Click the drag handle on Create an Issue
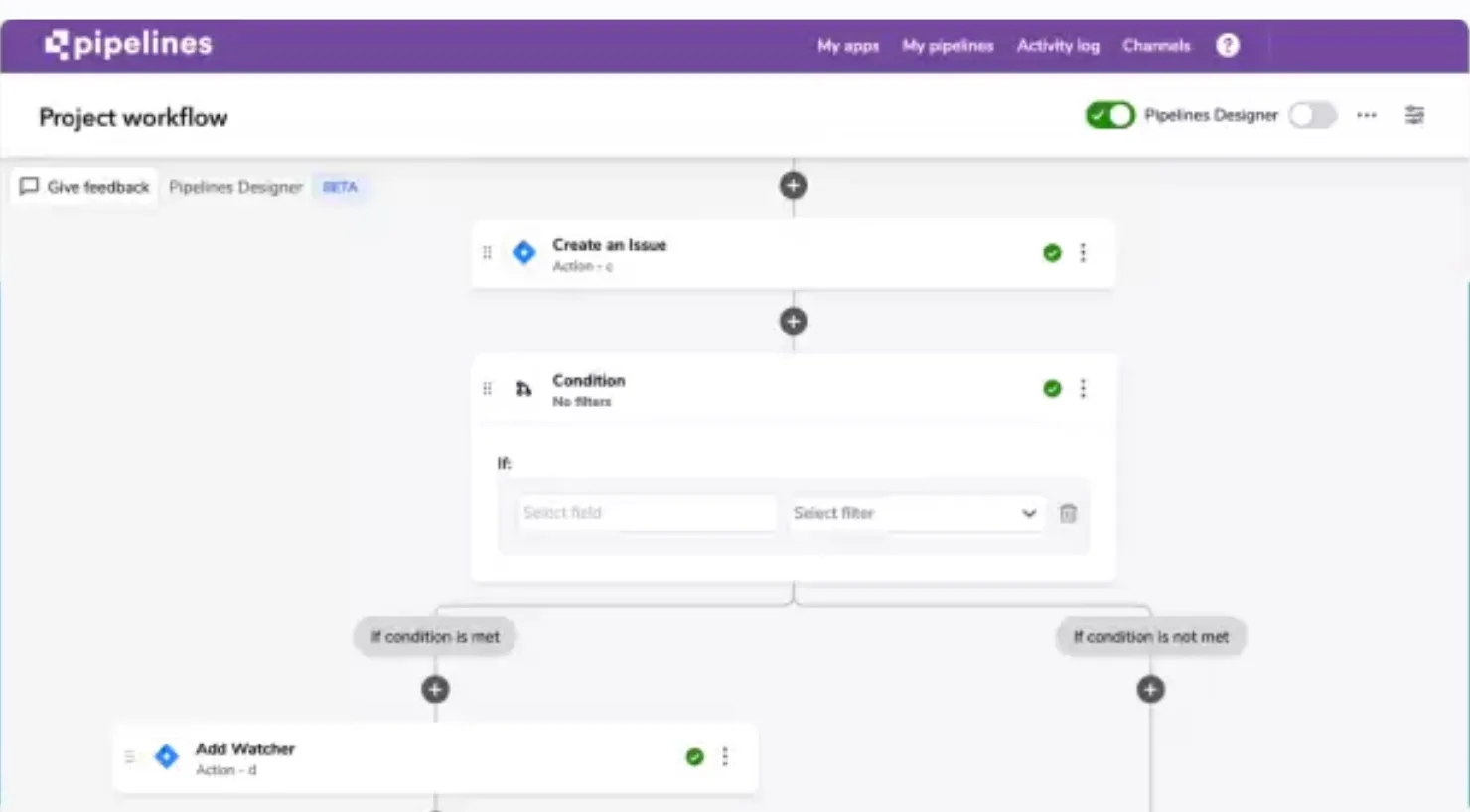The width and height of the screenshot is (1470, 812). [487, 253]
